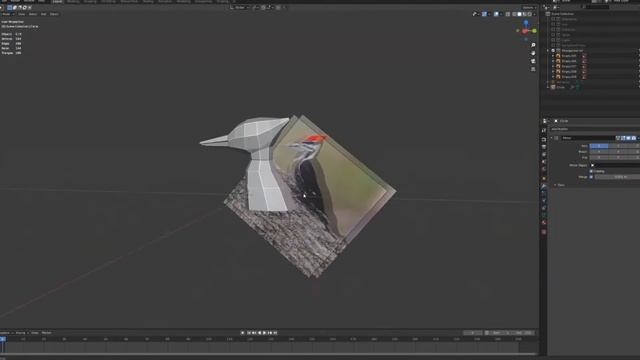
Task: Click the Options button in viewport header
Action: 528,7
